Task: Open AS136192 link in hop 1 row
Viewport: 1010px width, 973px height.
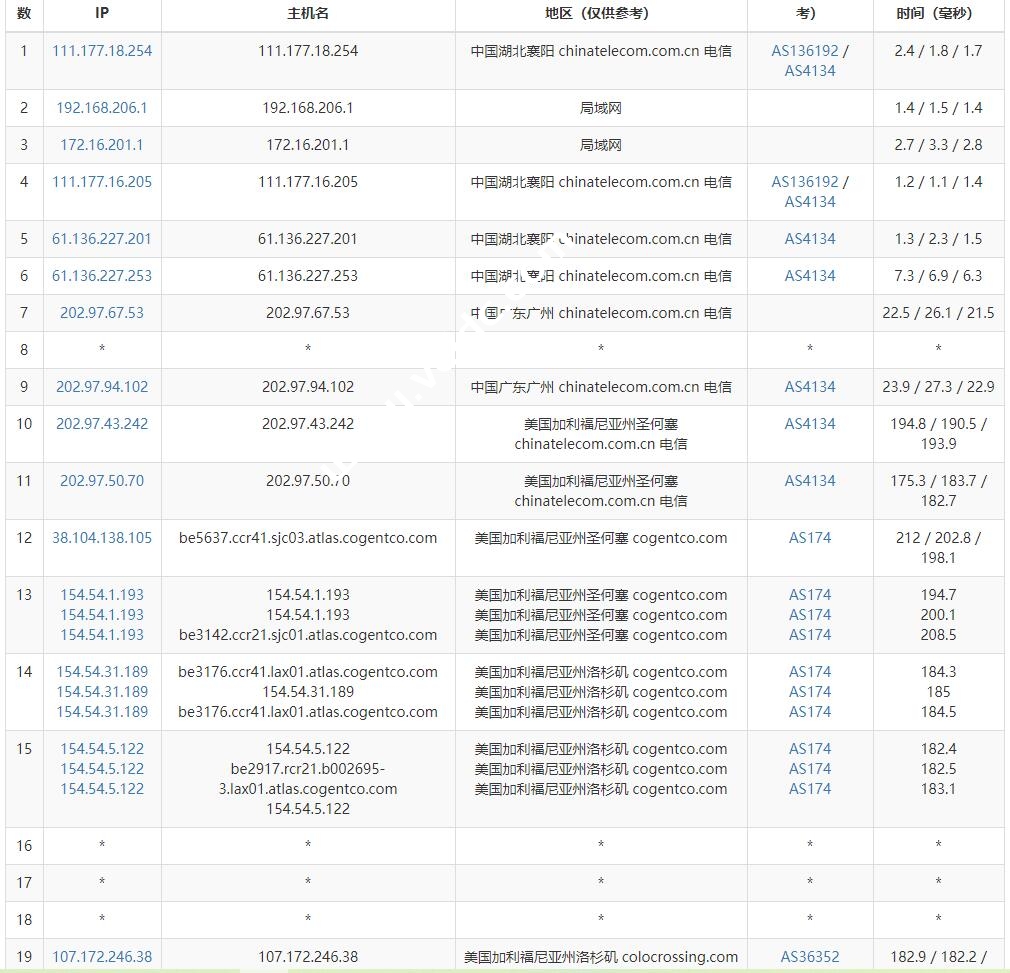Action: (x=804, y=51)
